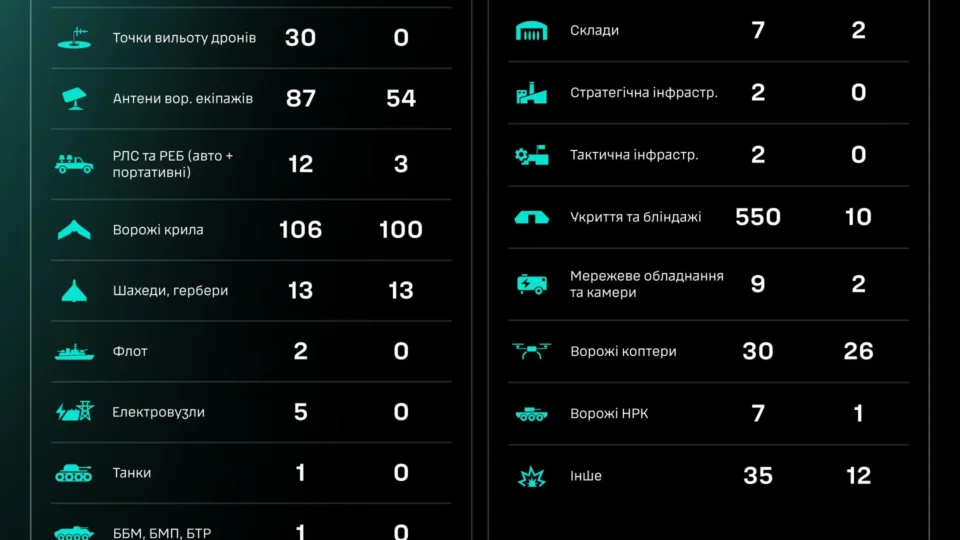Click the tank icon next to Танки
The image size is (960, 540).
pyautogui.click(x=74, y=473)
